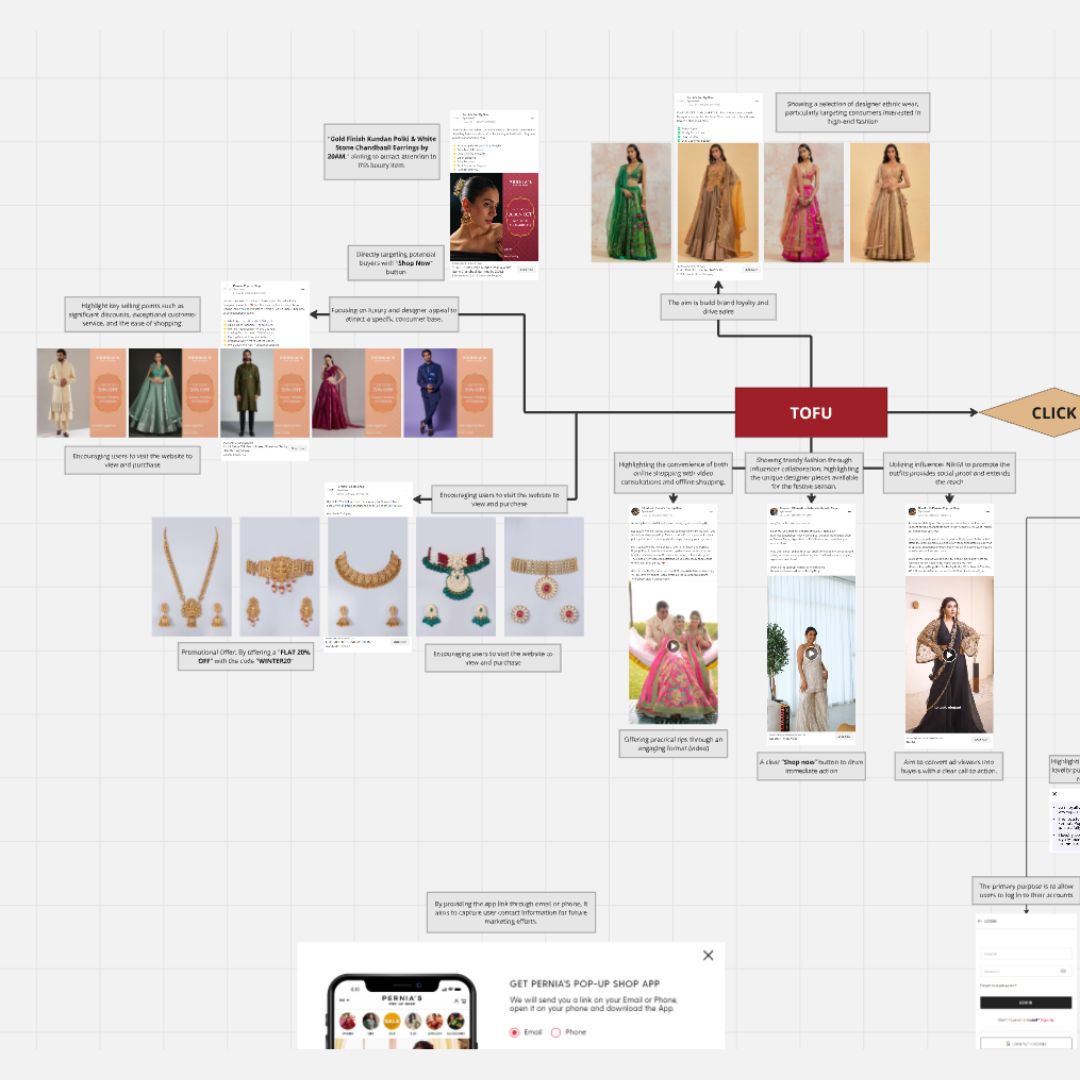Select the Email radio option
The height and width of the screenshot is (1080, 1080).
(x=515, y=1032)
